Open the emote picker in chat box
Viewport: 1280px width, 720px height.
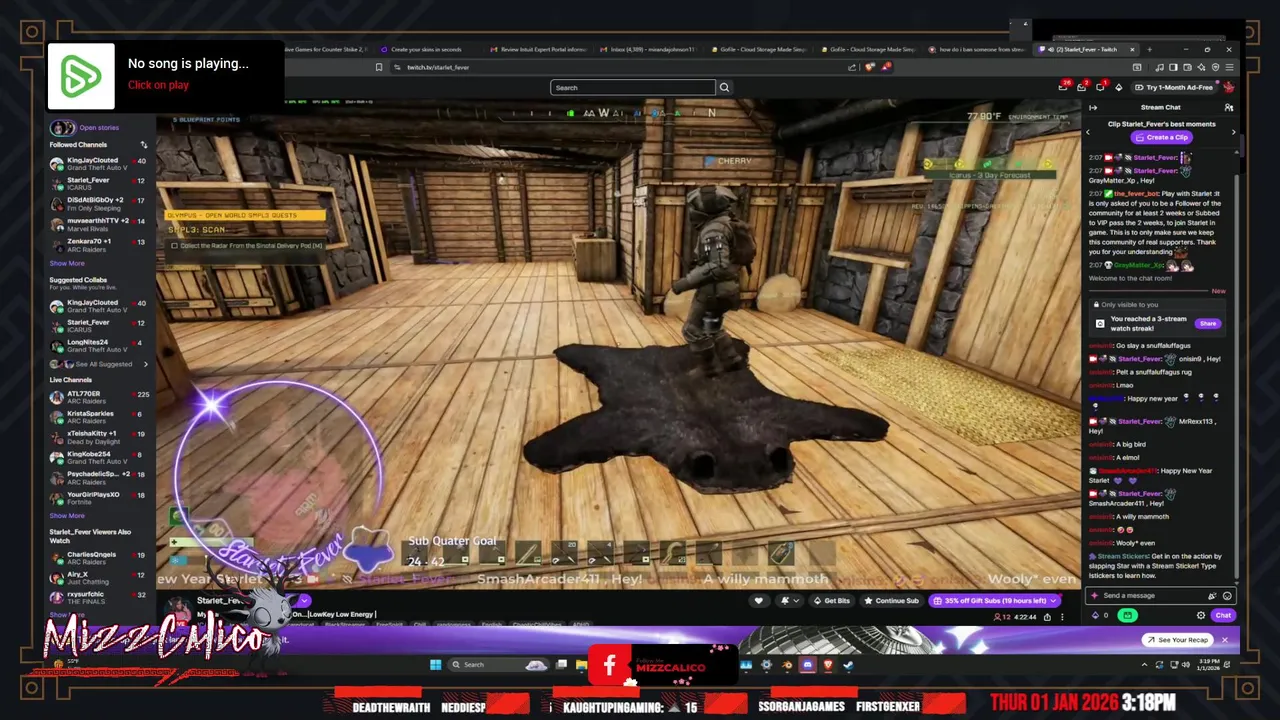[1227, 596]
